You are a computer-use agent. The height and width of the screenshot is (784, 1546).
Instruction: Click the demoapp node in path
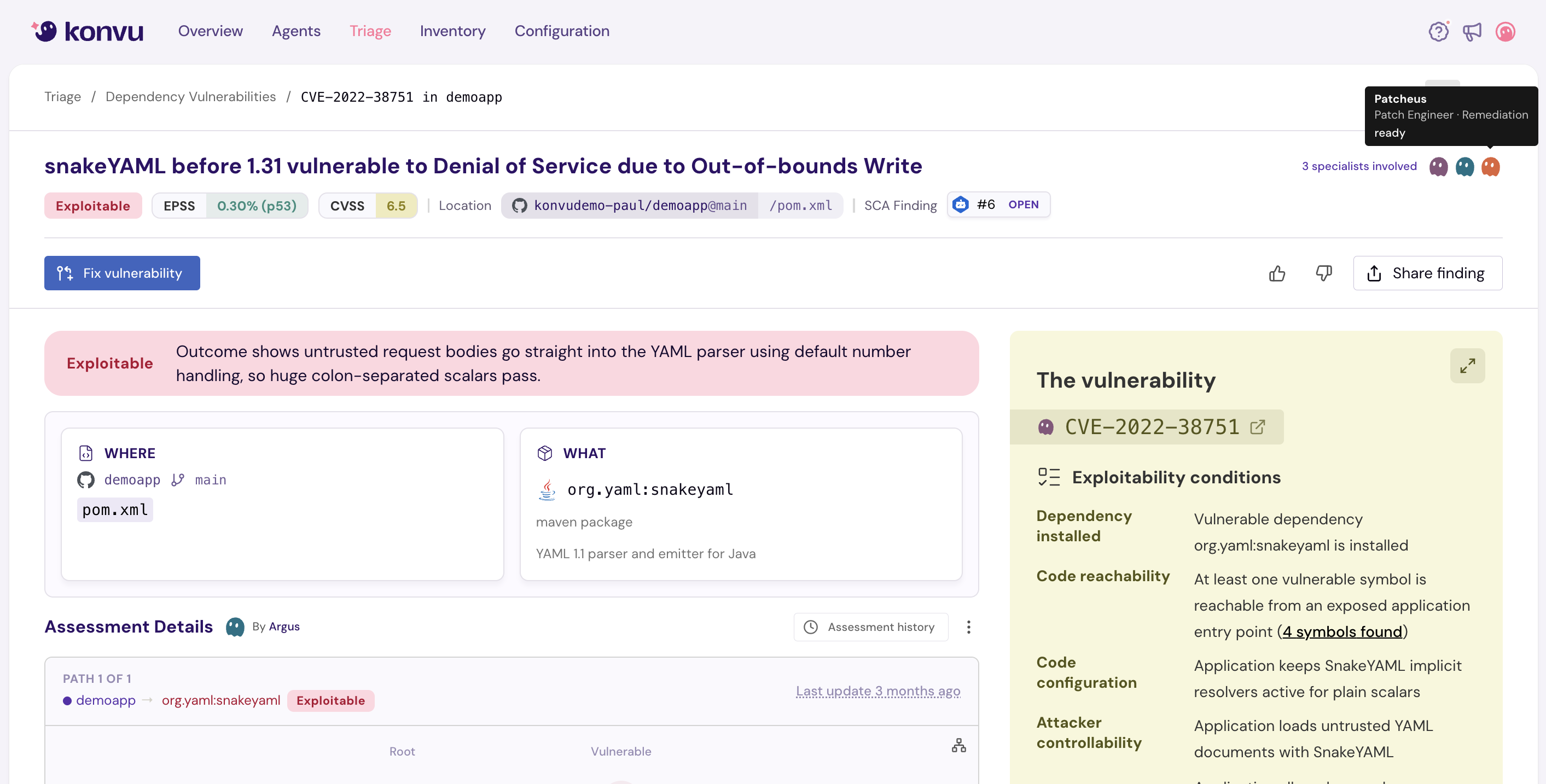pos(106,700)
